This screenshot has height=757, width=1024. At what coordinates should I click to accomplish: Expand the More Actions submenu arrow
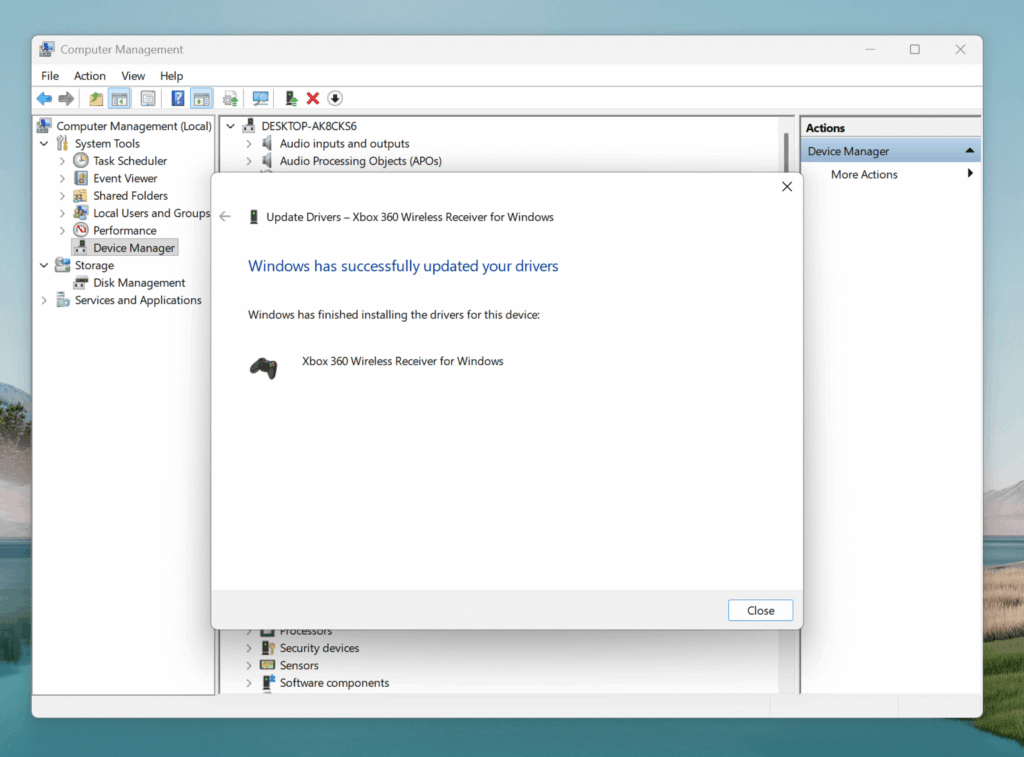pyautogui.click(x=969, y=174)
